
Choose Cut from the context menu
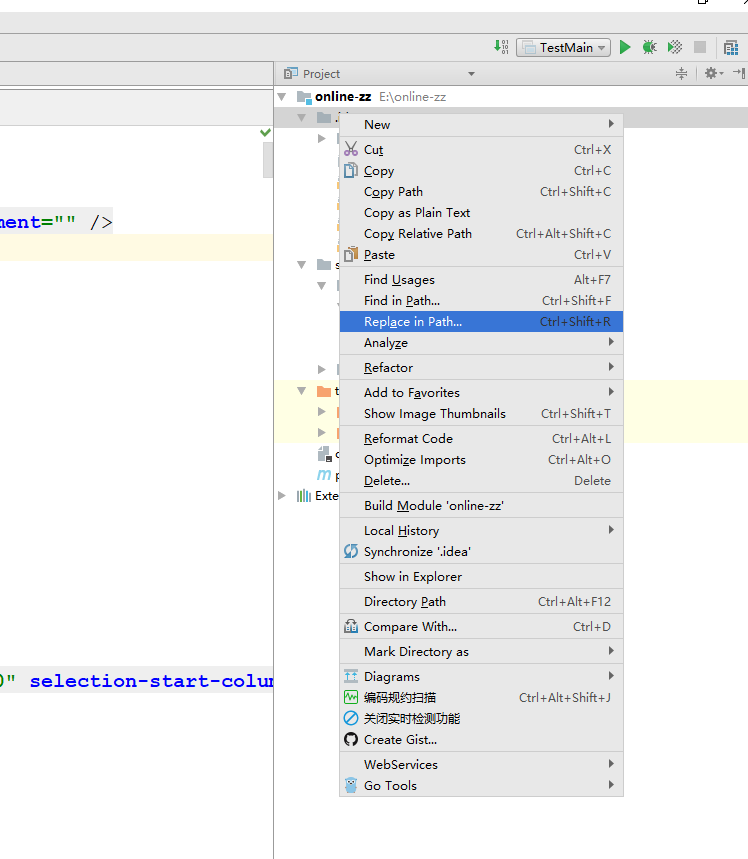481,150
